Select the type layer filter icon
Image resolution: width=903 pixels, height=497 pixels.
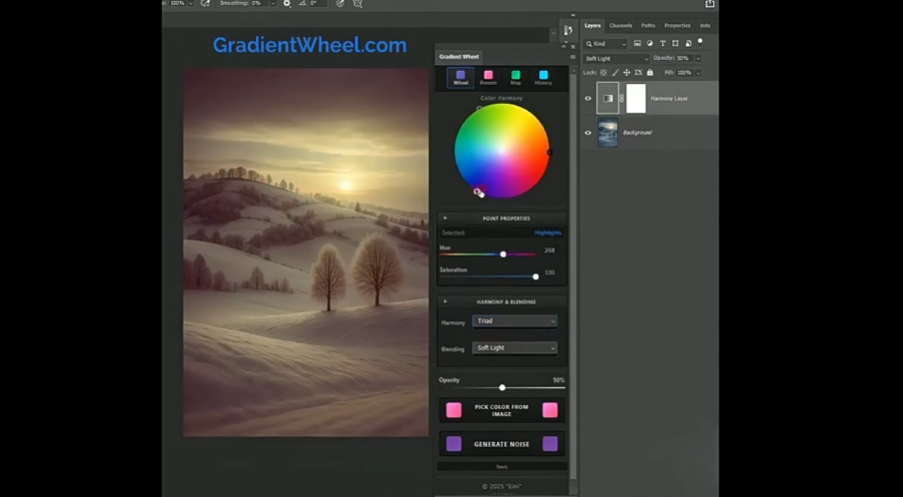point(662,44)
